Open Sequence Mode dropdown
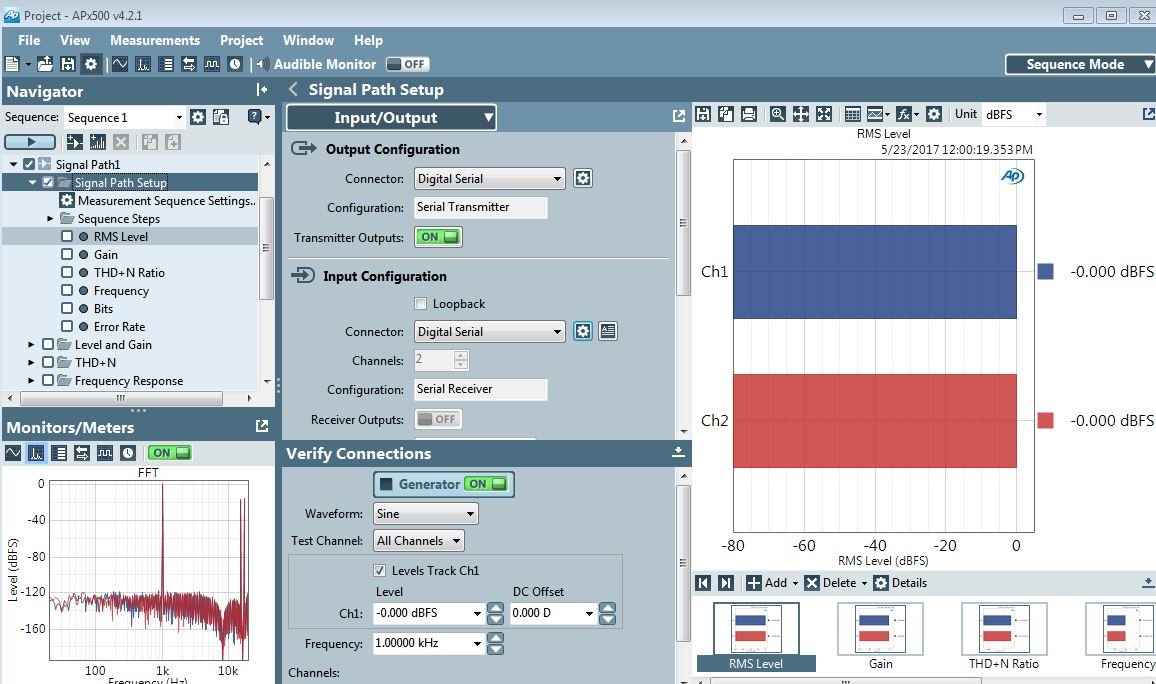The width and height of the screenshot is (1156, 684). 1079,64
